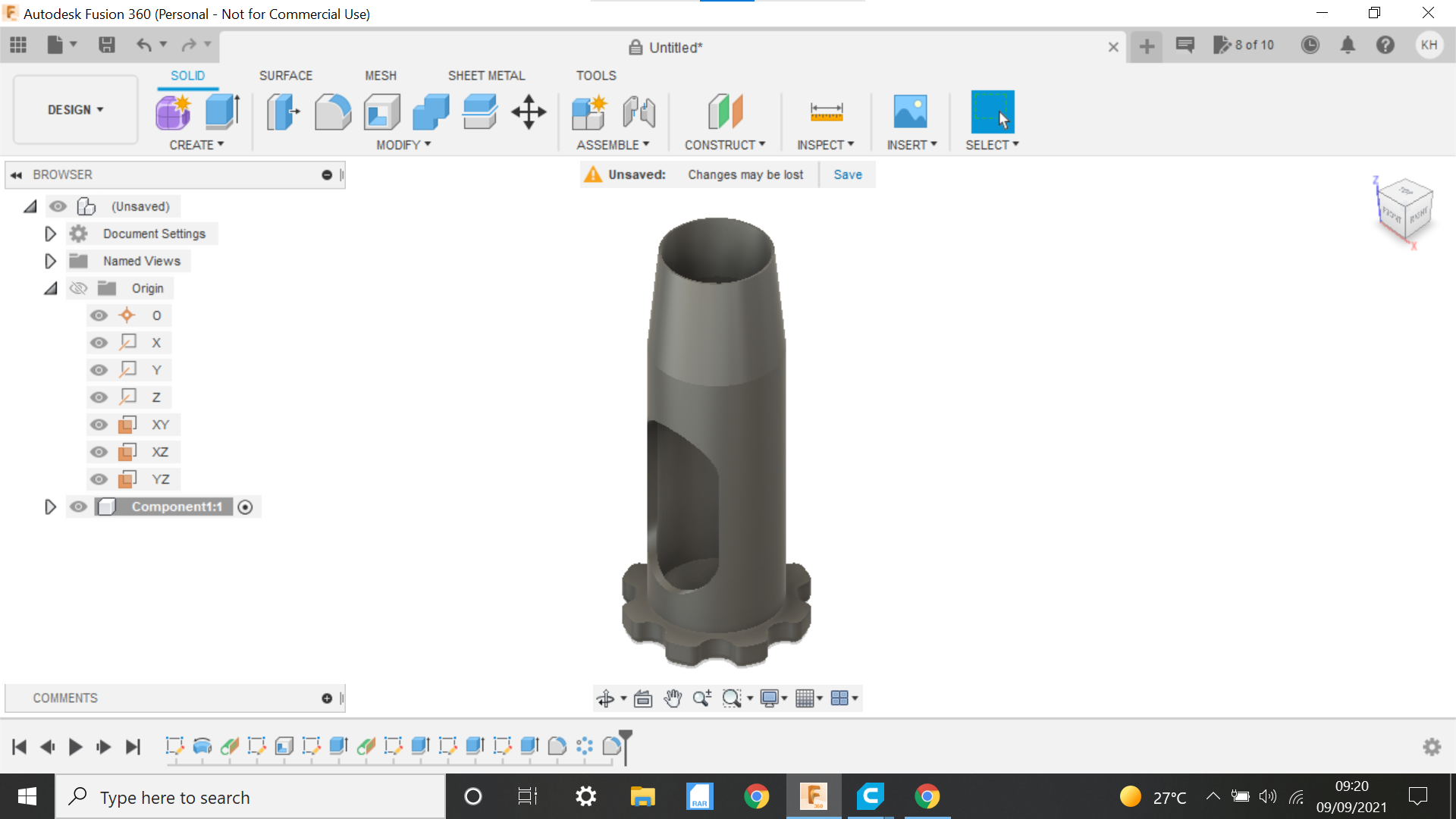Open the Data Panel grid icon
This screenshot has height=819, width=1456.
18,45
